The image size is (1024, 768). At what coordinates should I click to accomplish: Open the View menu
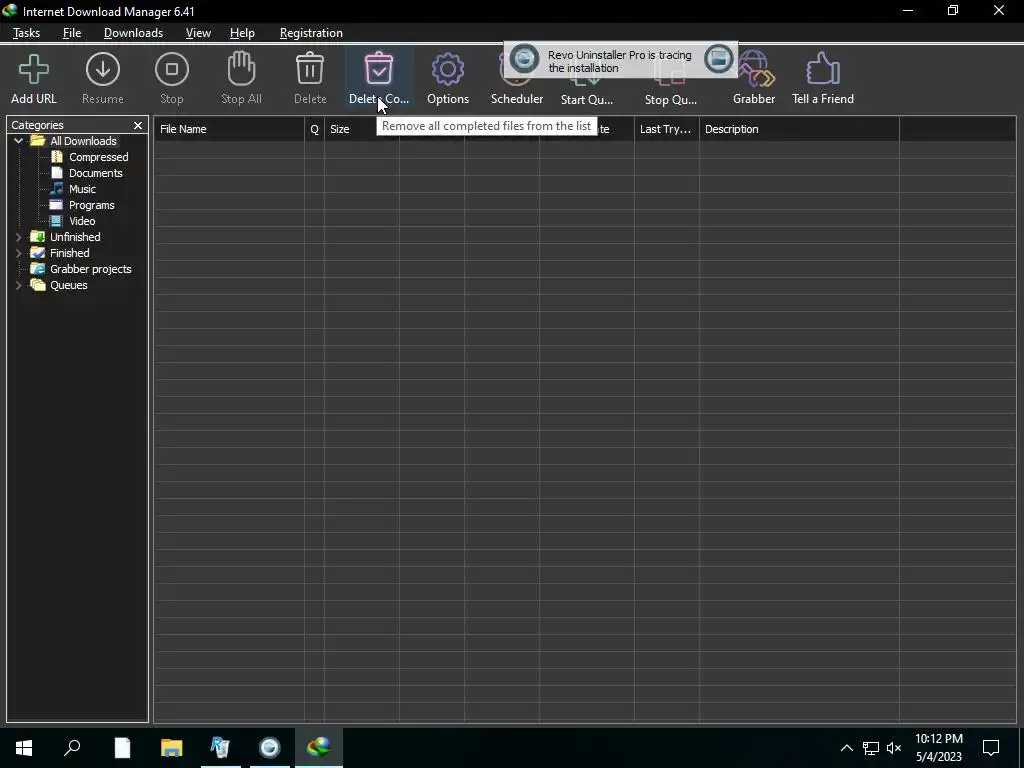point(198,33)
